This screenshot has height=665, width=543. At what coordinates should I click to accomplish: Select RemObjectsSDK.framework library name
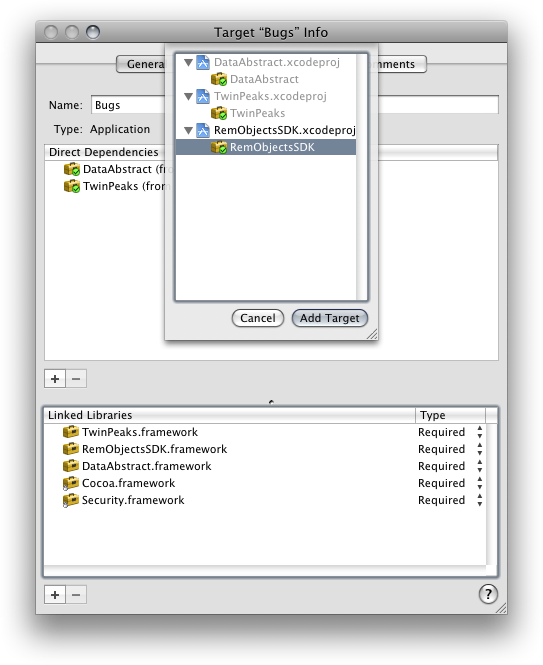[x=154, y=449]
